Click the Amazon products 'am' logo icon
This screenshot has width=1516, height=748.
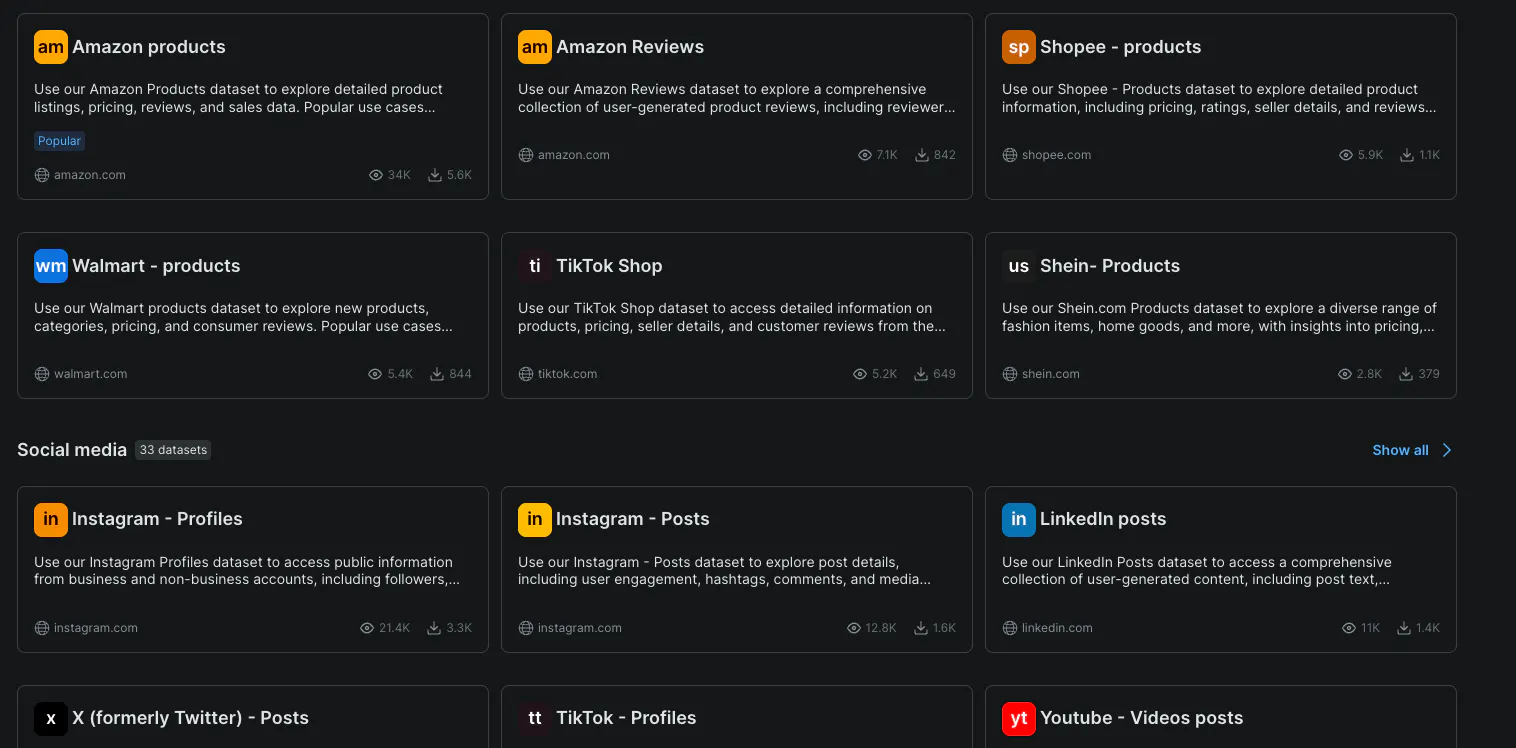(51, 47)
